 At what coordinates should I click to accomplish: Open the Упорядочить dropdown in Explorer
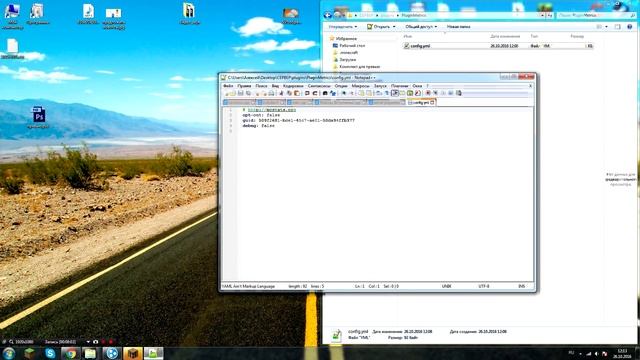342,27
